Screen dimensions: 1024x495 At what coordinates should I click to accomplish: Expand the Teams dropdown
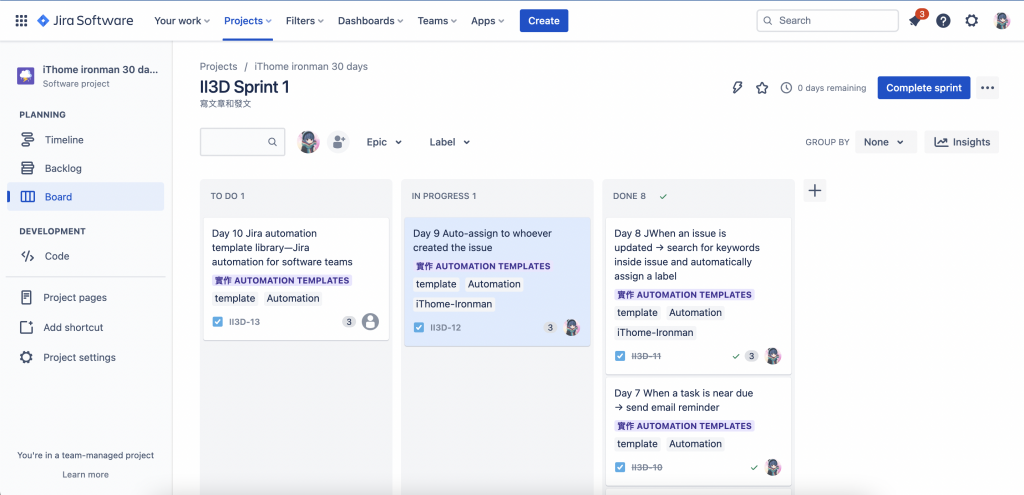point(438,21)
